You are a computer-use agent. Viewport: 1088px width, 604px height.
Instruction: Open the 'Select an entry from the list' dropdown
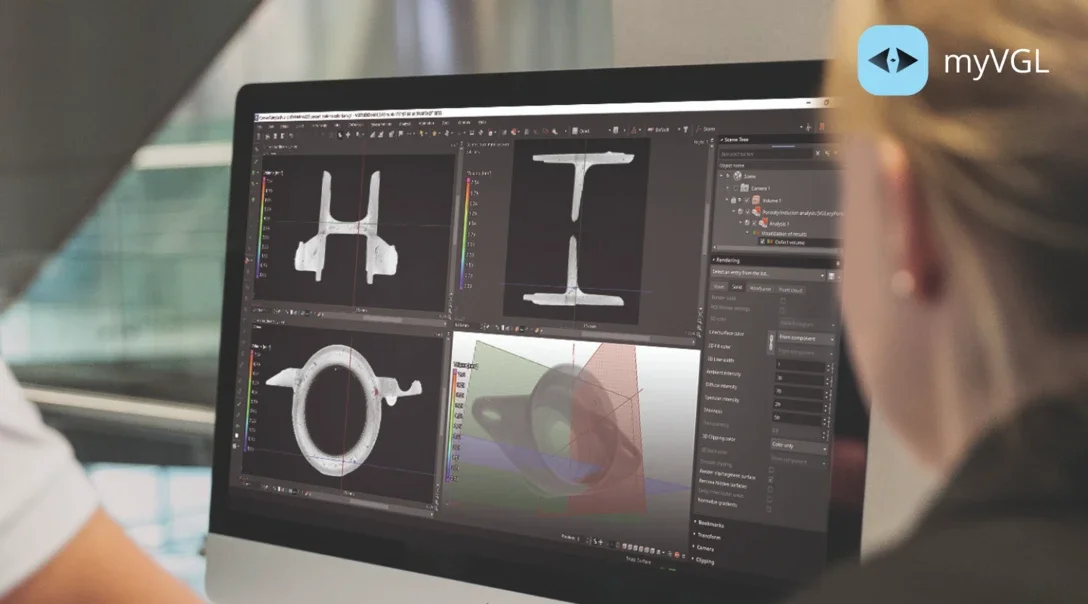tap(768, 274)
